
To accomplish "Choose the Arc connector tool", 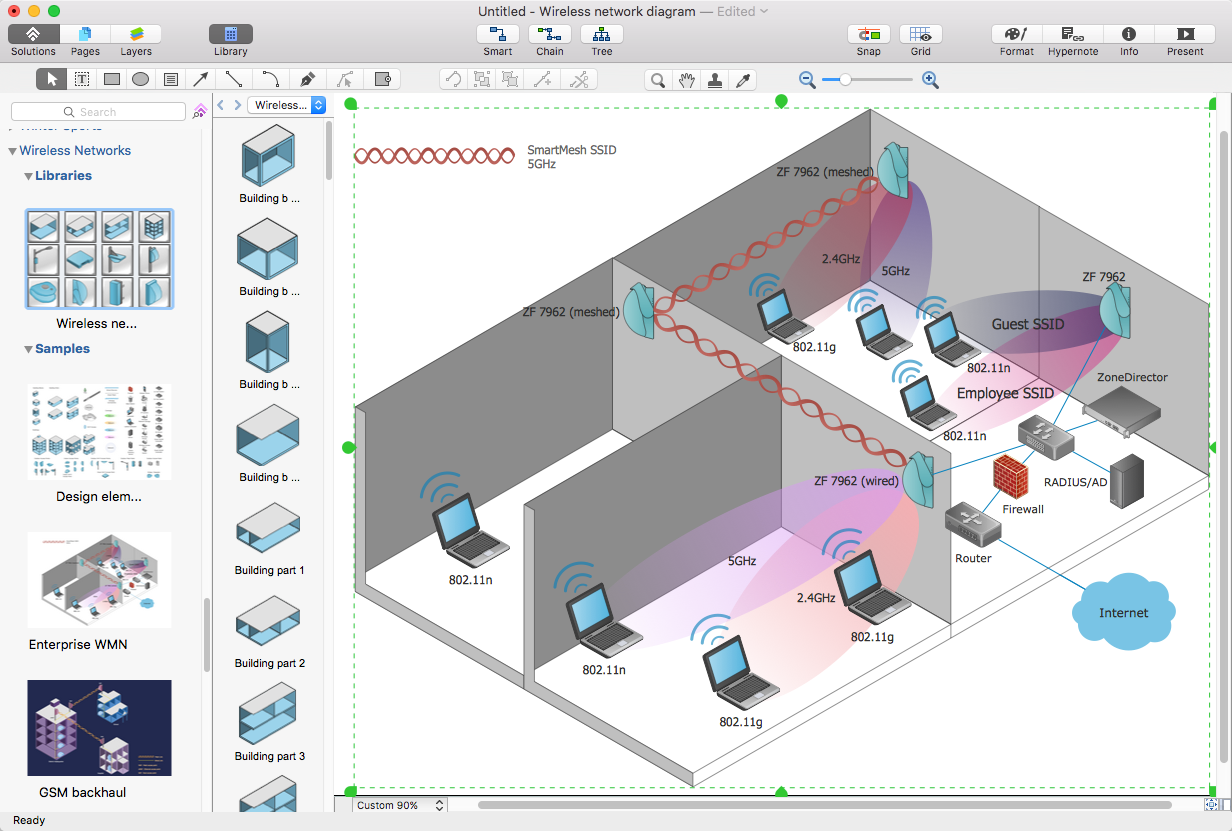I will 271,80.
